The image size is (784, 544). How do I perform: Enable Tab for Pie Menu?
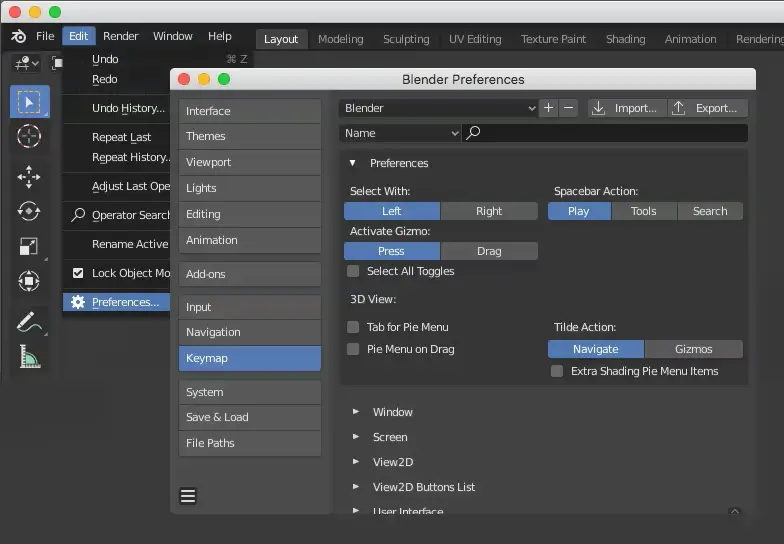(x=353, y=327)
